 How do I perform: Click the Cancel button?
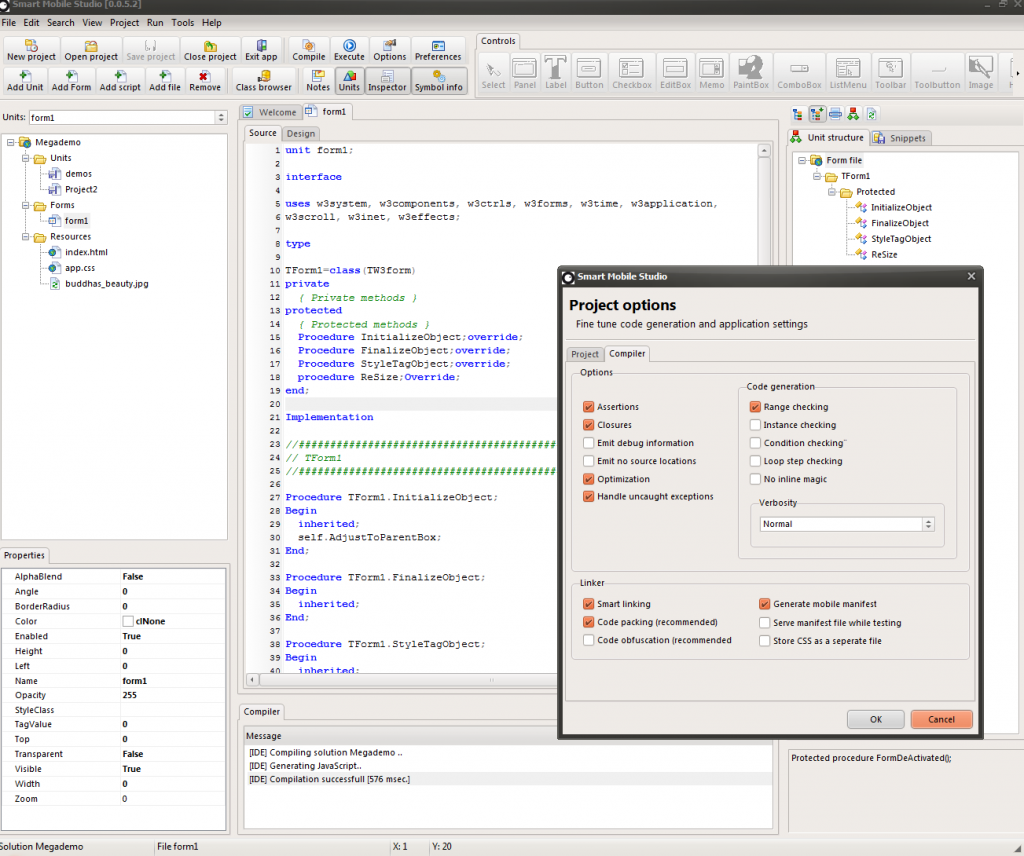pyautogui.click(x=941, y=718)
